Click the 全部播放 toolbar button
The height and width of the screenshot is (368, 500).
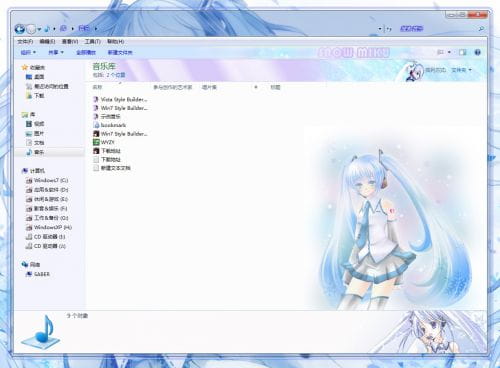(x=86, y=52)
